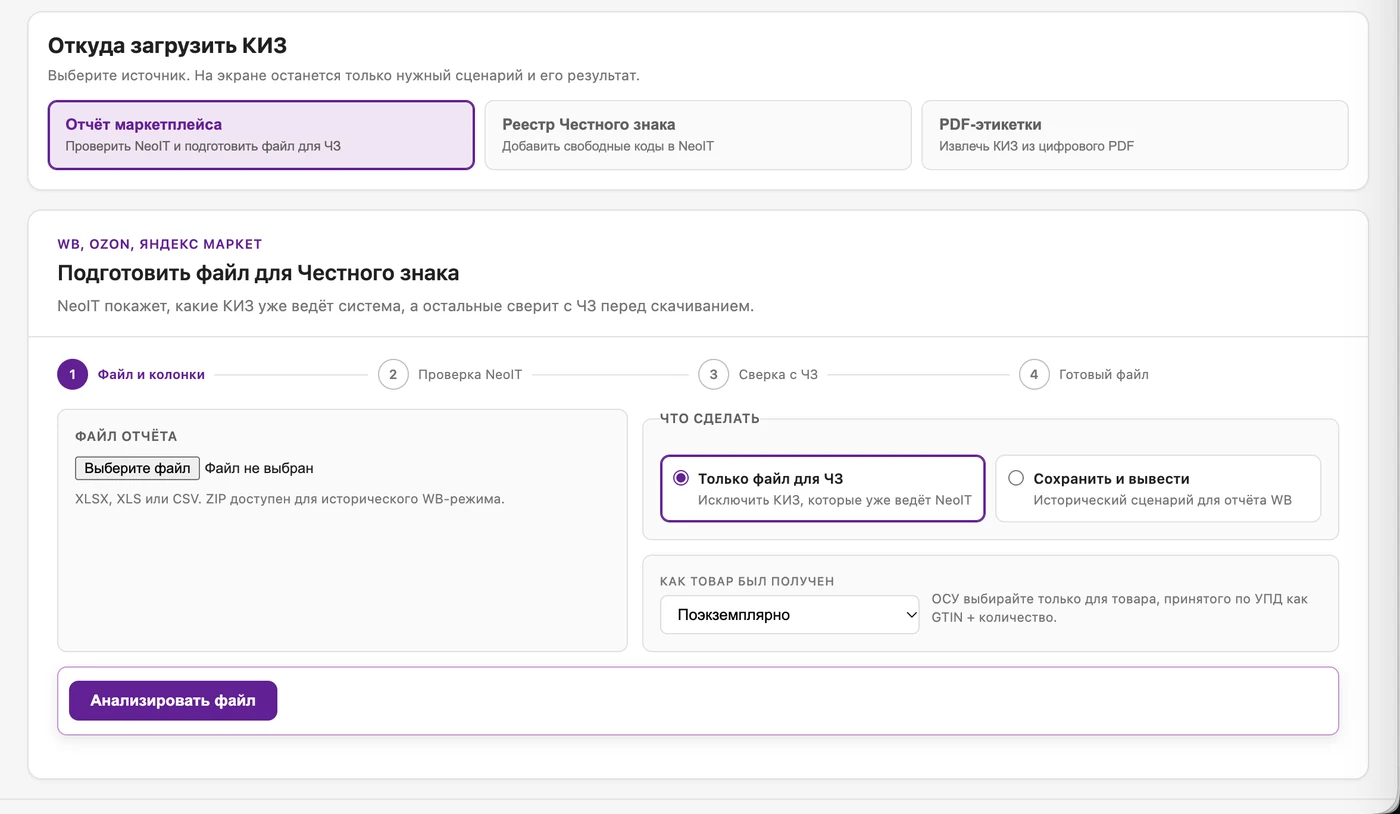Click the Выберите источник description line
The width and height of the screenshot is (1400, 814).
(344, 75)
